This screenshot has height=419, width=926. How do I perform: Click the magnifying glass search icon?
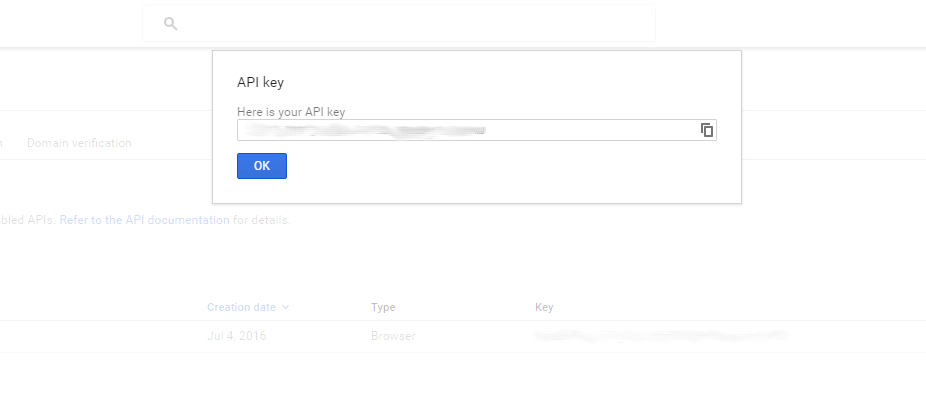coord(171,24)
